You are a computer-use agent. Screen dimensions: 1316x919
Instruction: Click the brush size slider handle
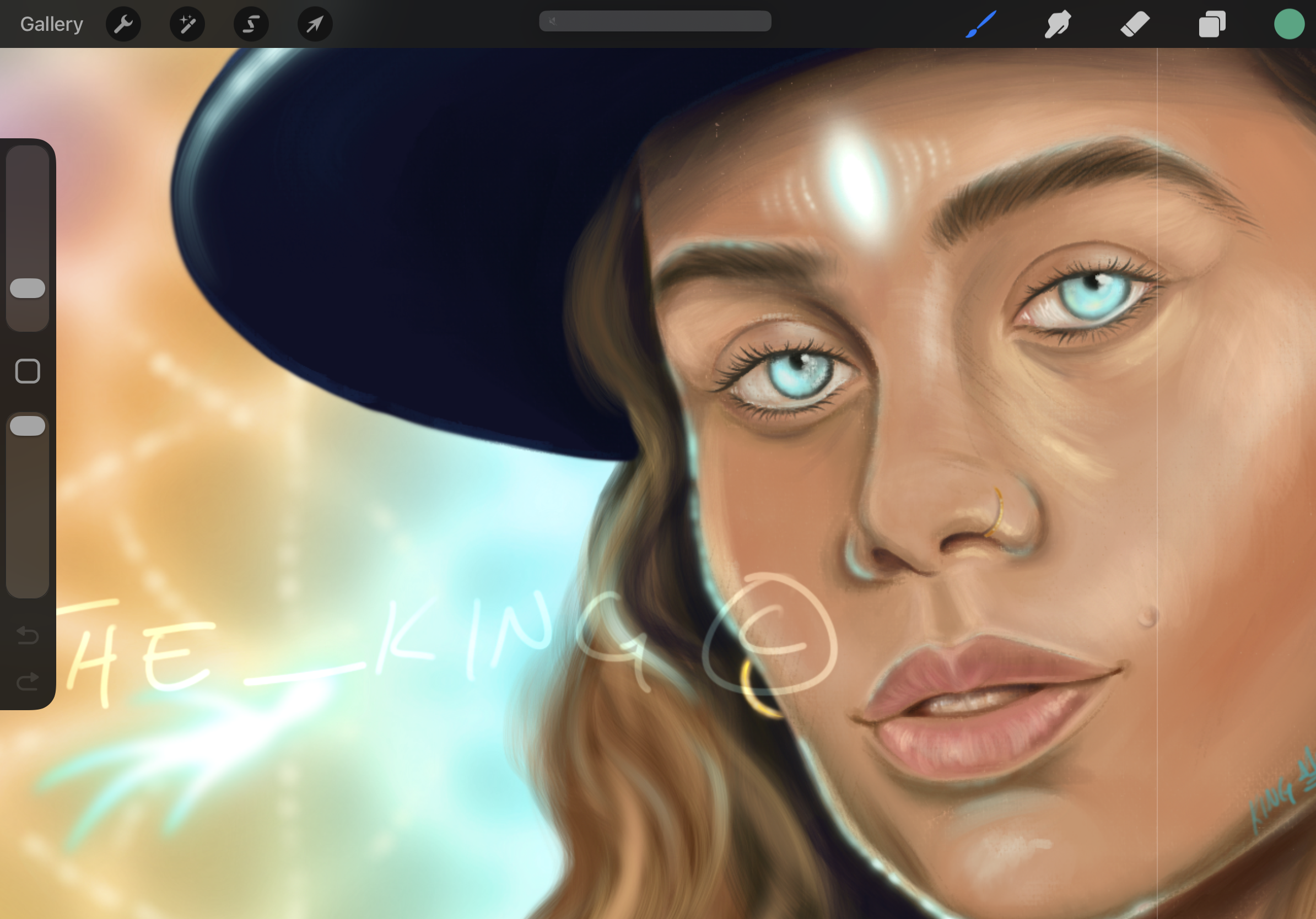(x=28, y=288)
